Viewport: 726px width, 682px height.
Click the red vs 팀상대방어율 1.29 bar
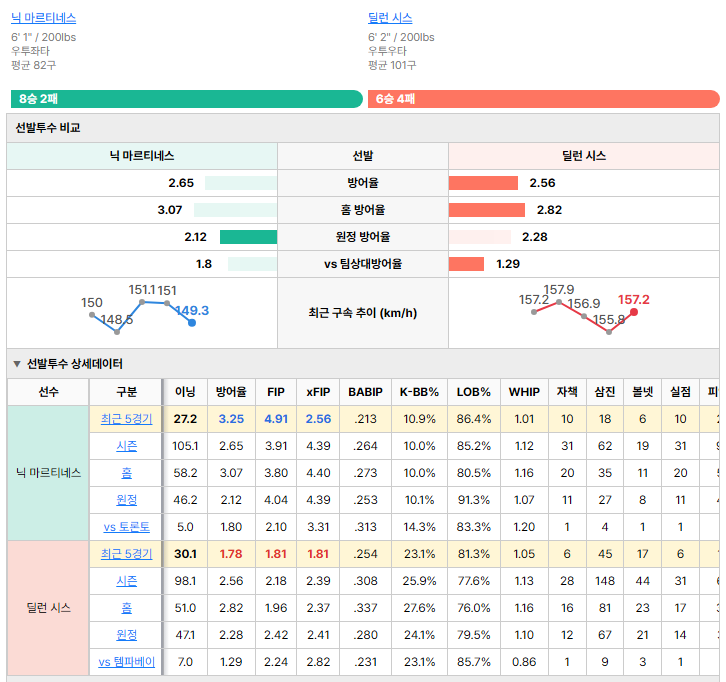pos(466,264)
